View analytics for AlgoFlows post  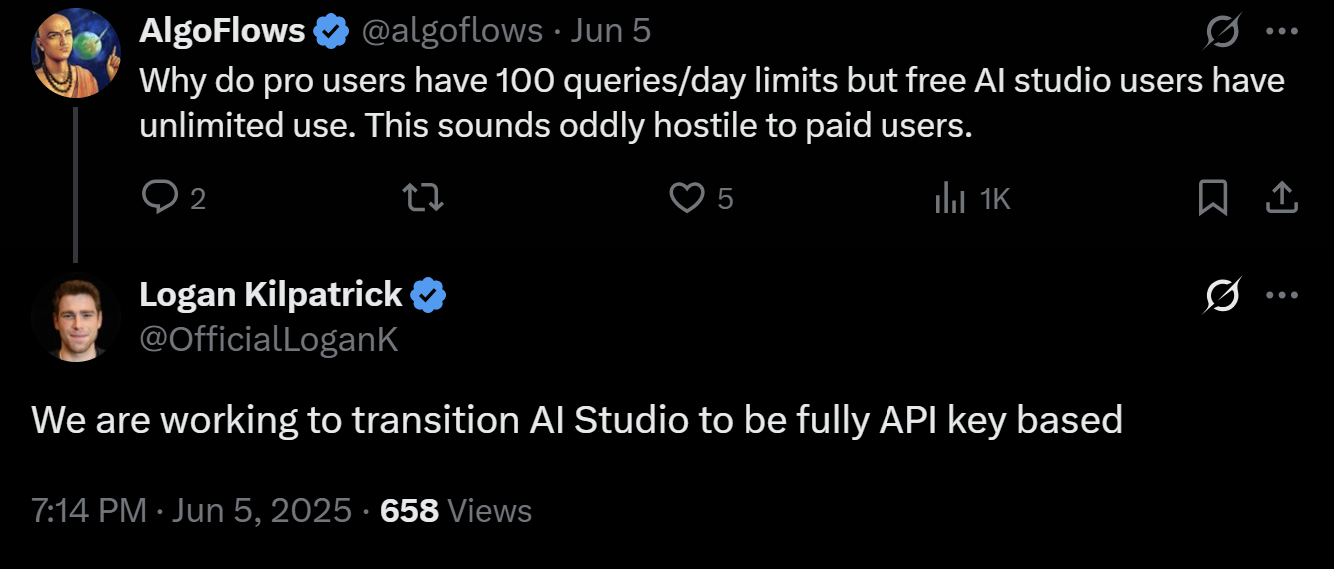(x=950, y=199)
